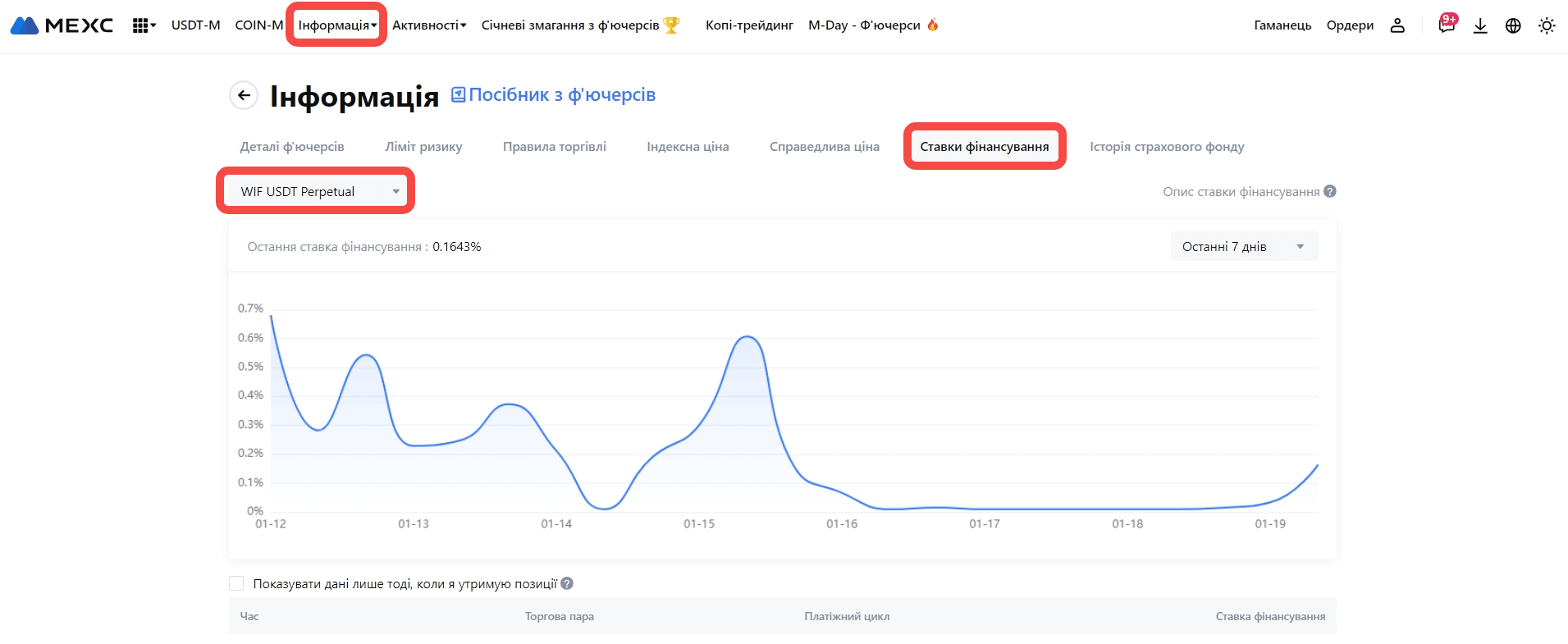Open the Посібник з ф'ючерсів link

point(561,95)
